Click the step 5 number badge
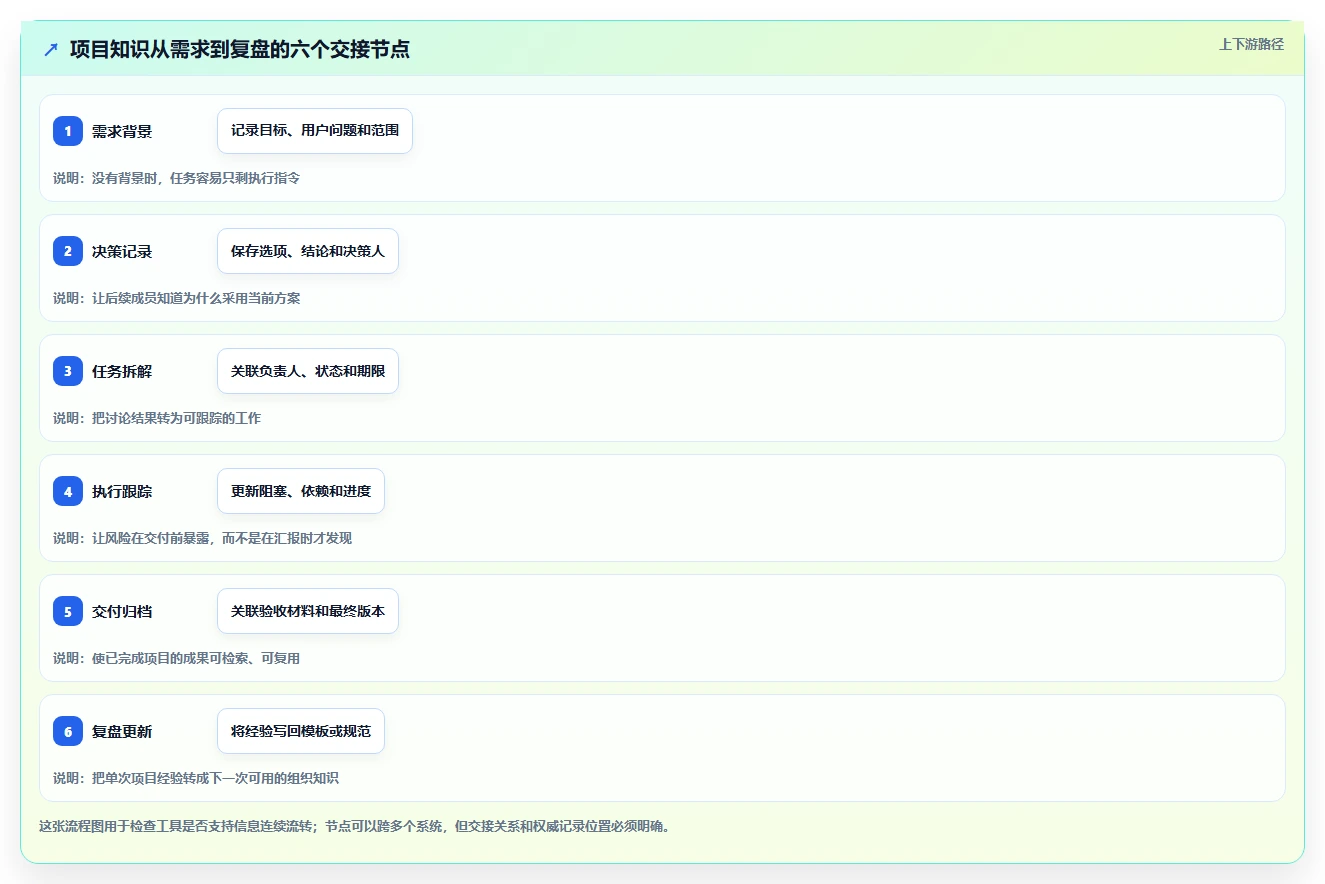The image size is (1325, 884). (x=68, y=611)
